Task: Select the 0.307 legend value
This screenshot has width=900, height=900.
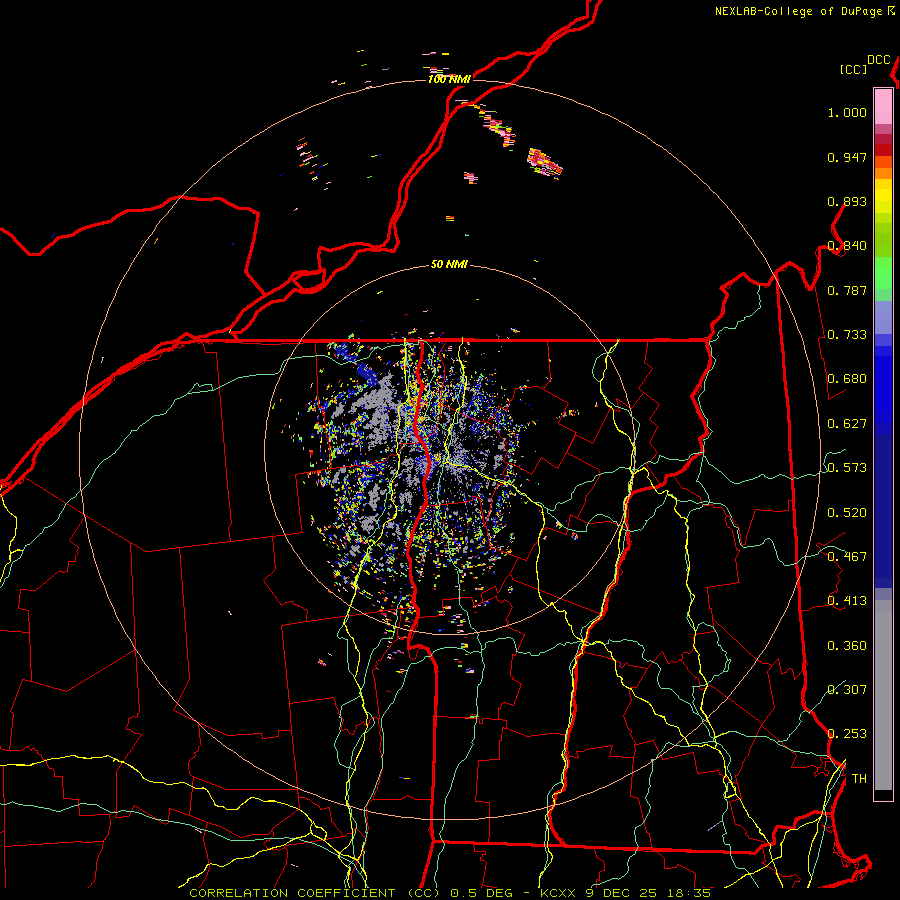Action: click(847, 690)
